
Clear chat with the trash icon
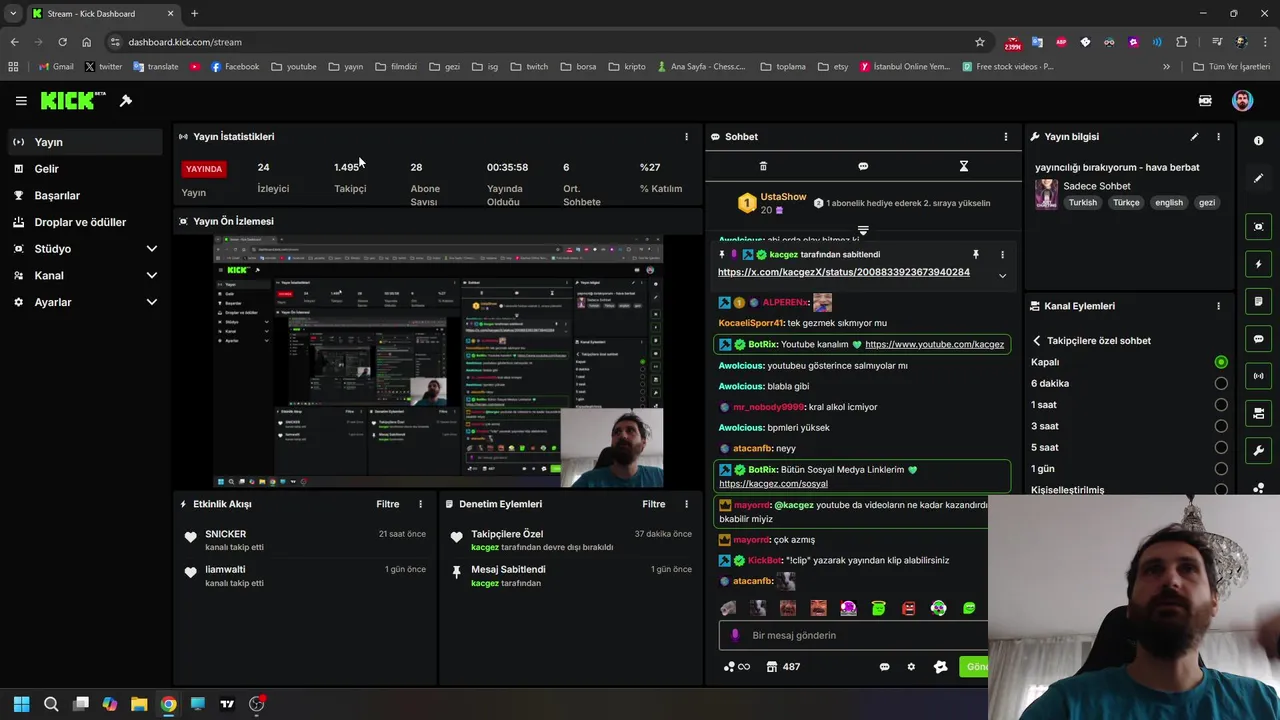[x=763, y=166]
